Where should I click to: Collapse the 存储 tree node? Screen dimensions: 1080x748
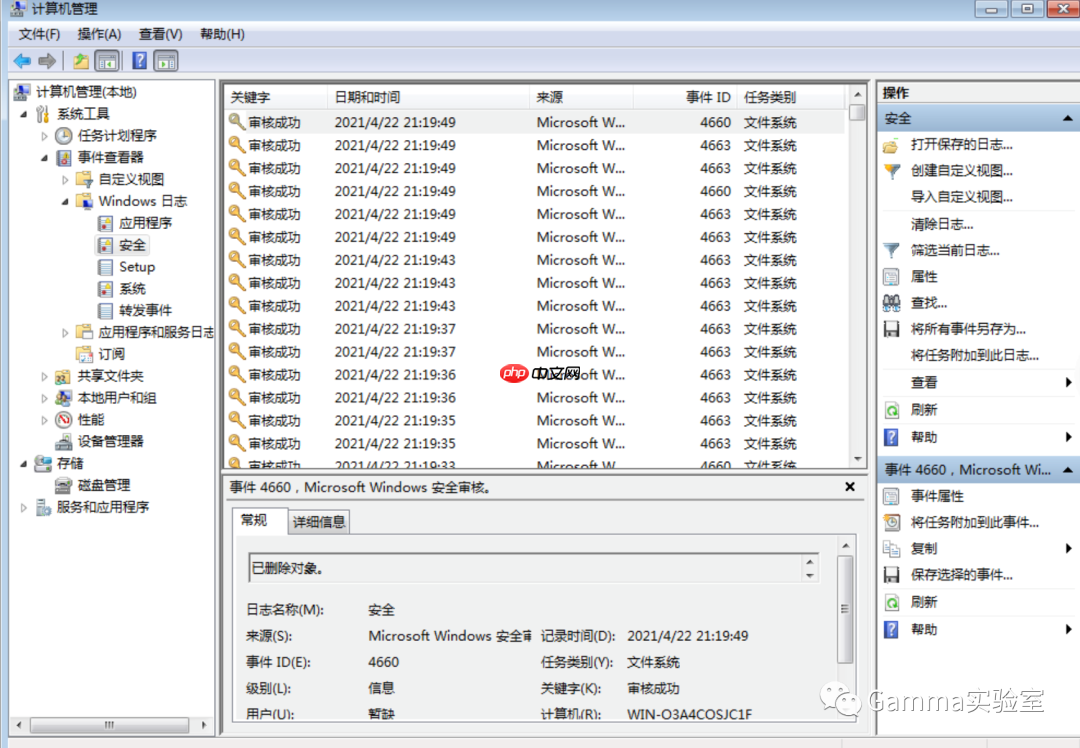coord(24,464)
